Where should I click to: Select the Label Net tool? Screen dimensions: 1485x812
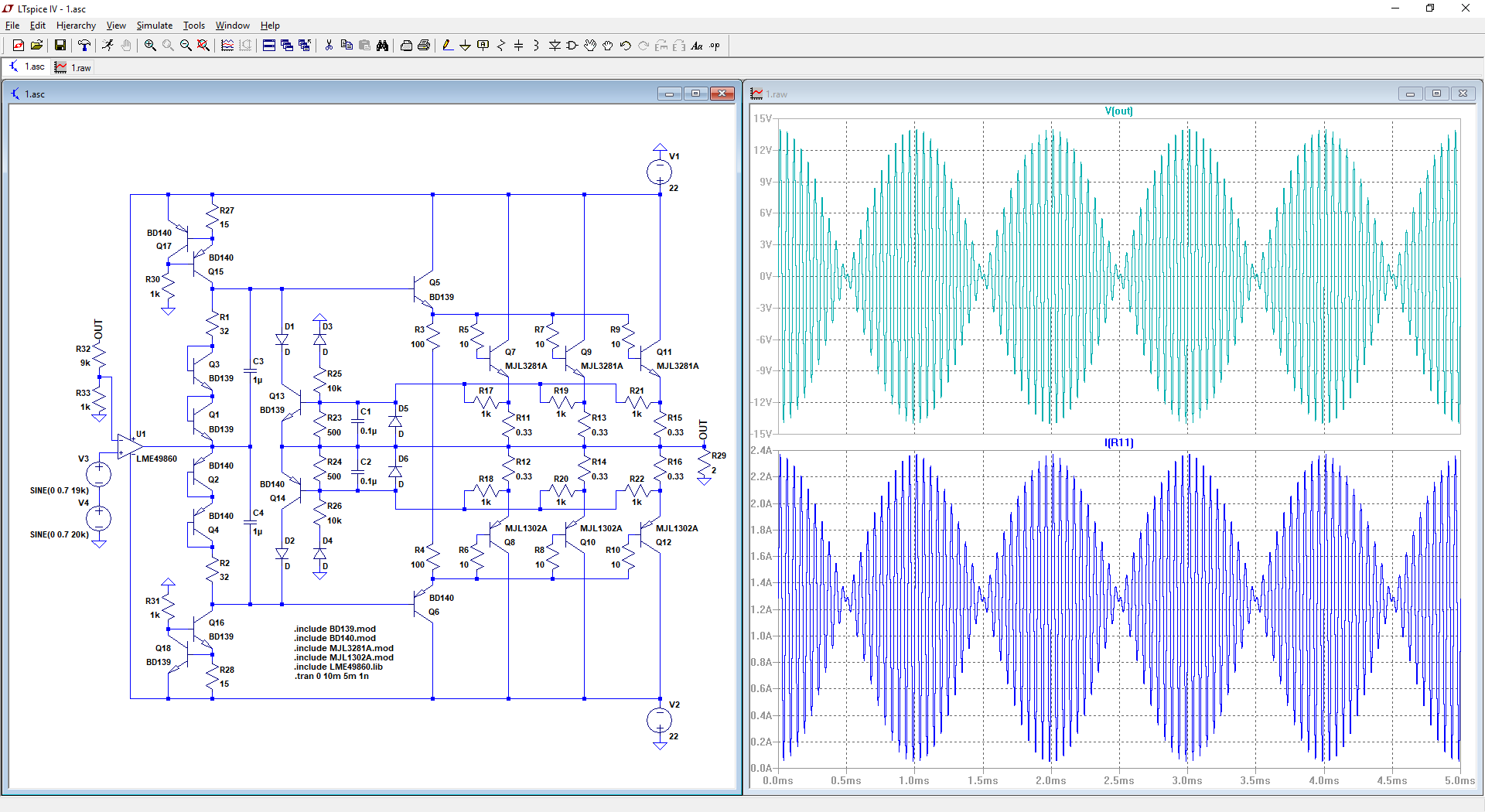pyautogui.click(x=483, y=46)
